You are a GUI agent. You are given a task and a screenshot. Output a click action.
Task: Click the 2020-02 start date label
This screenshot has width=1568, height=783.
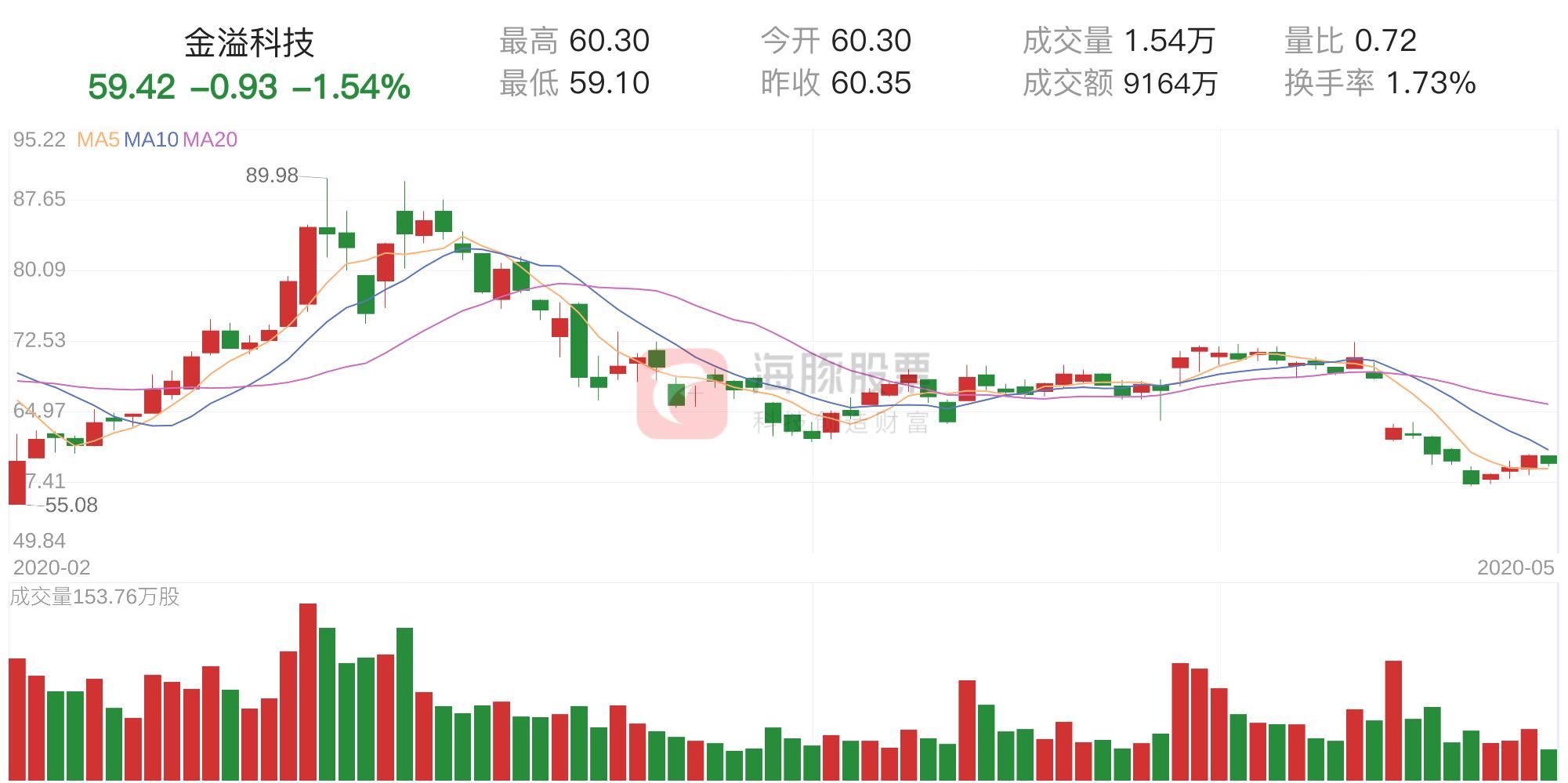[x=52, y=567]
